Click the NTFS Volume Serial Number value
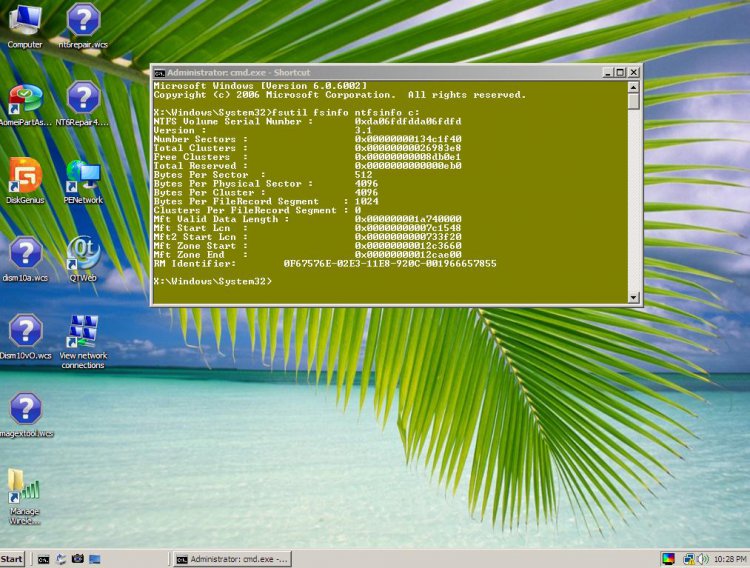This screenshot has height=568, width=750. click(408, 122)
